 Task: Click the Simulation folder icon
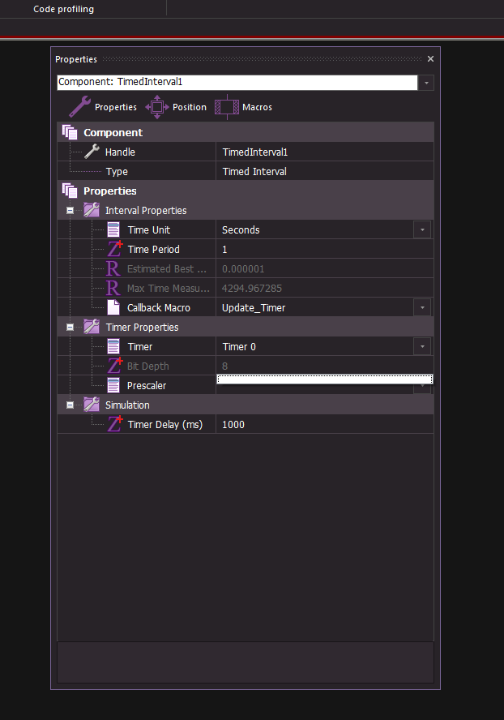coord(91,405)
